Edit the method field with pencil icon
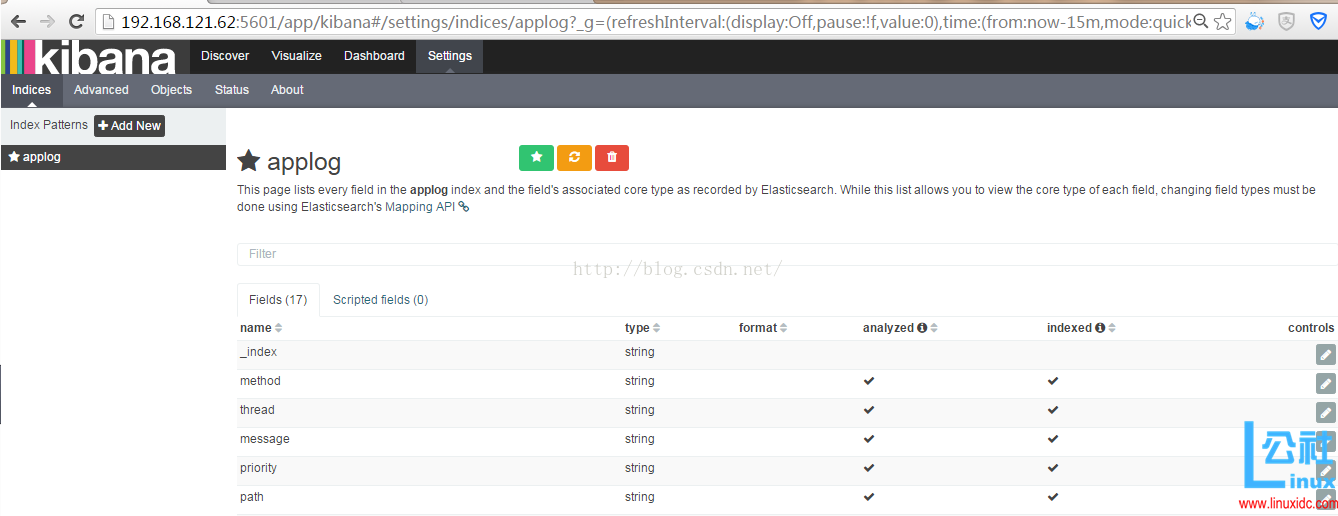Viewport: 1338px width, 516px height. (1325, 383)
